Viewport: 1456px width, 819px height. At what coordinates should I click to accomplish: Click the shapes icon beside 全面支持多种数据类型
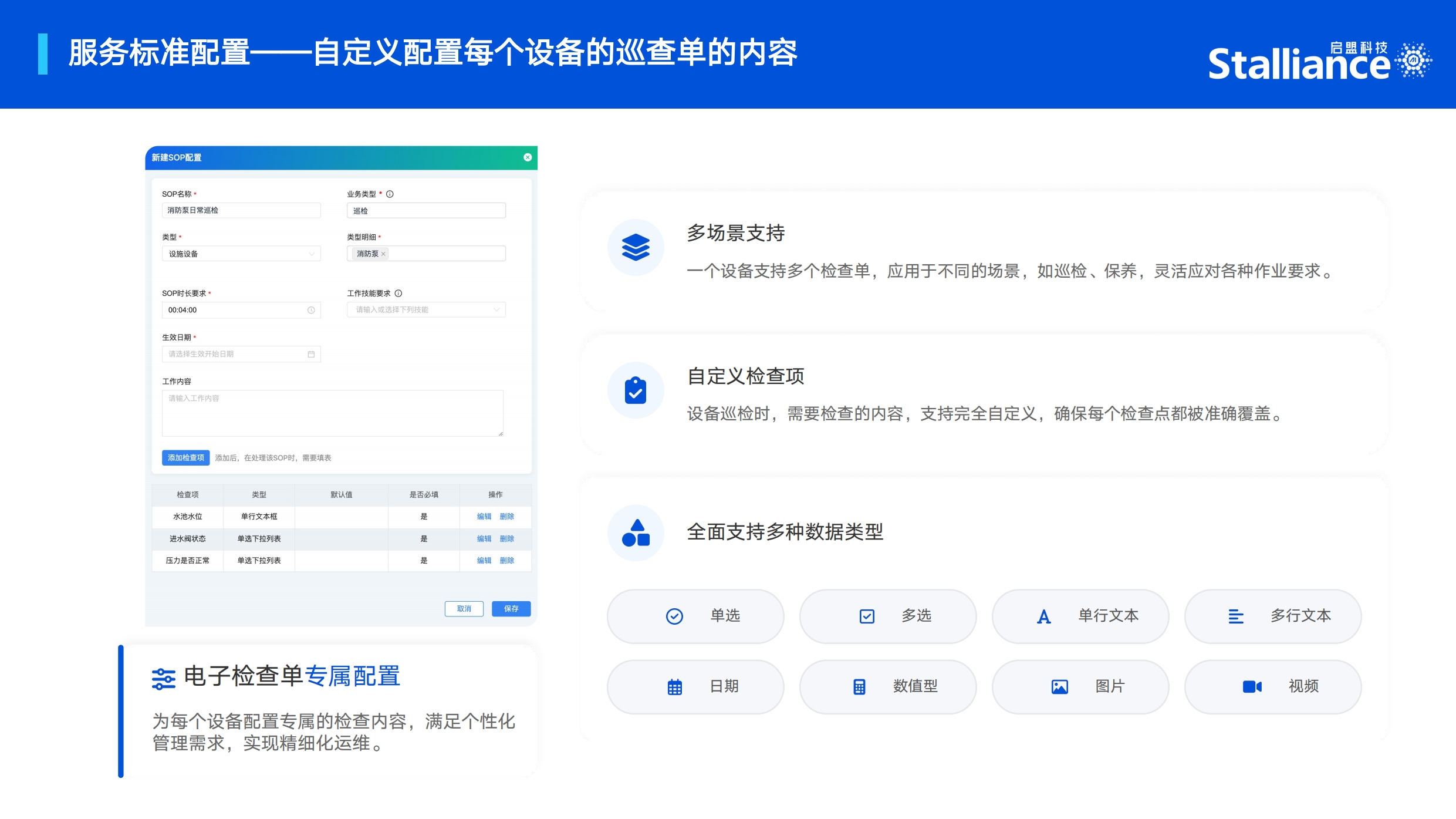[x=636, y=533]
